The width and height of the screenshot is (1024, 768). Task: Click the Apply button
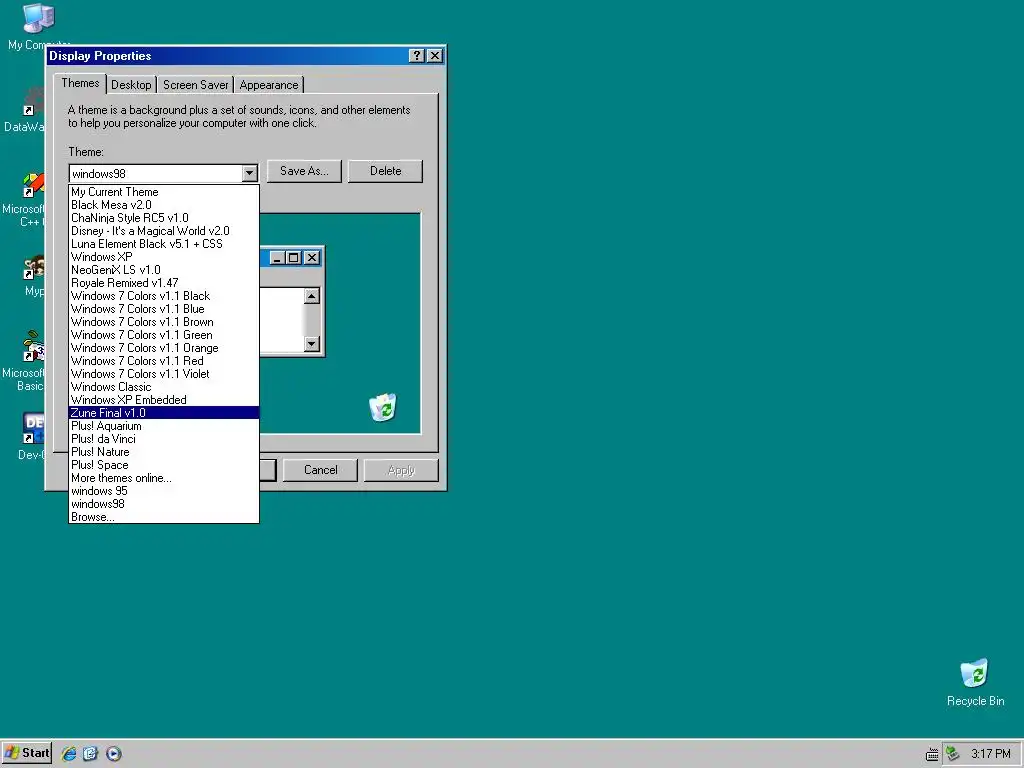[401, 470]
